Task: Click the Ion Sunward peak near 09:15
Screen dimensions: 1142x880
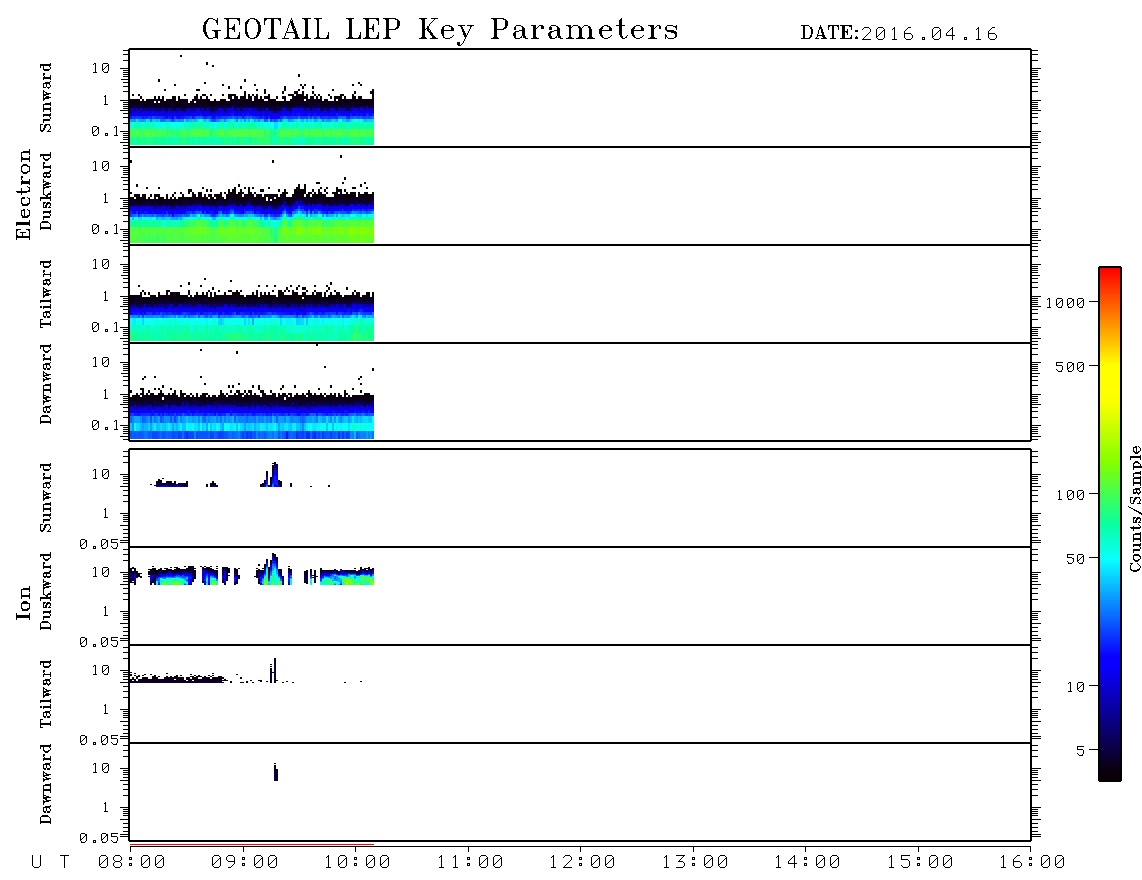Action: pos(272,475)
